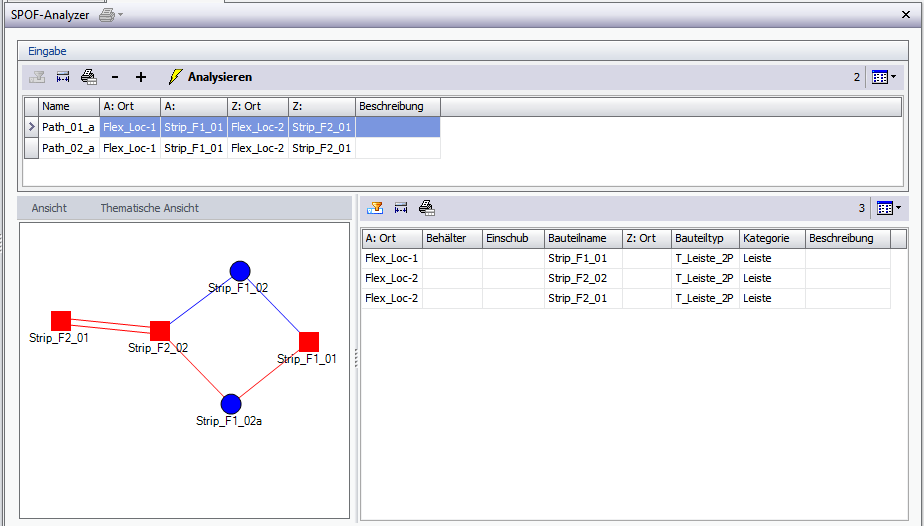Click the Strip_F2_01 red square node

pos(61,321)
